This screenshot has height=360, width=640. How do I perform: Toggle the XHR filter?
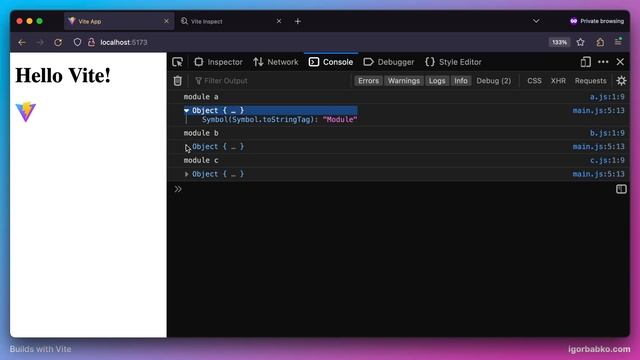click(558, 81)
